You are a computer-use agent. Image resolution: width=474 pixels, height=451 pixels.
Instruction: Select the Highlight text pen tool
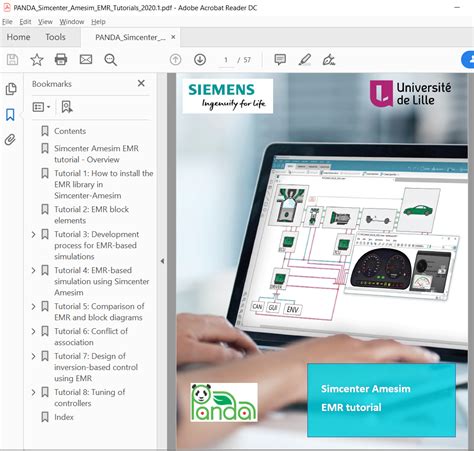point(305,60)
